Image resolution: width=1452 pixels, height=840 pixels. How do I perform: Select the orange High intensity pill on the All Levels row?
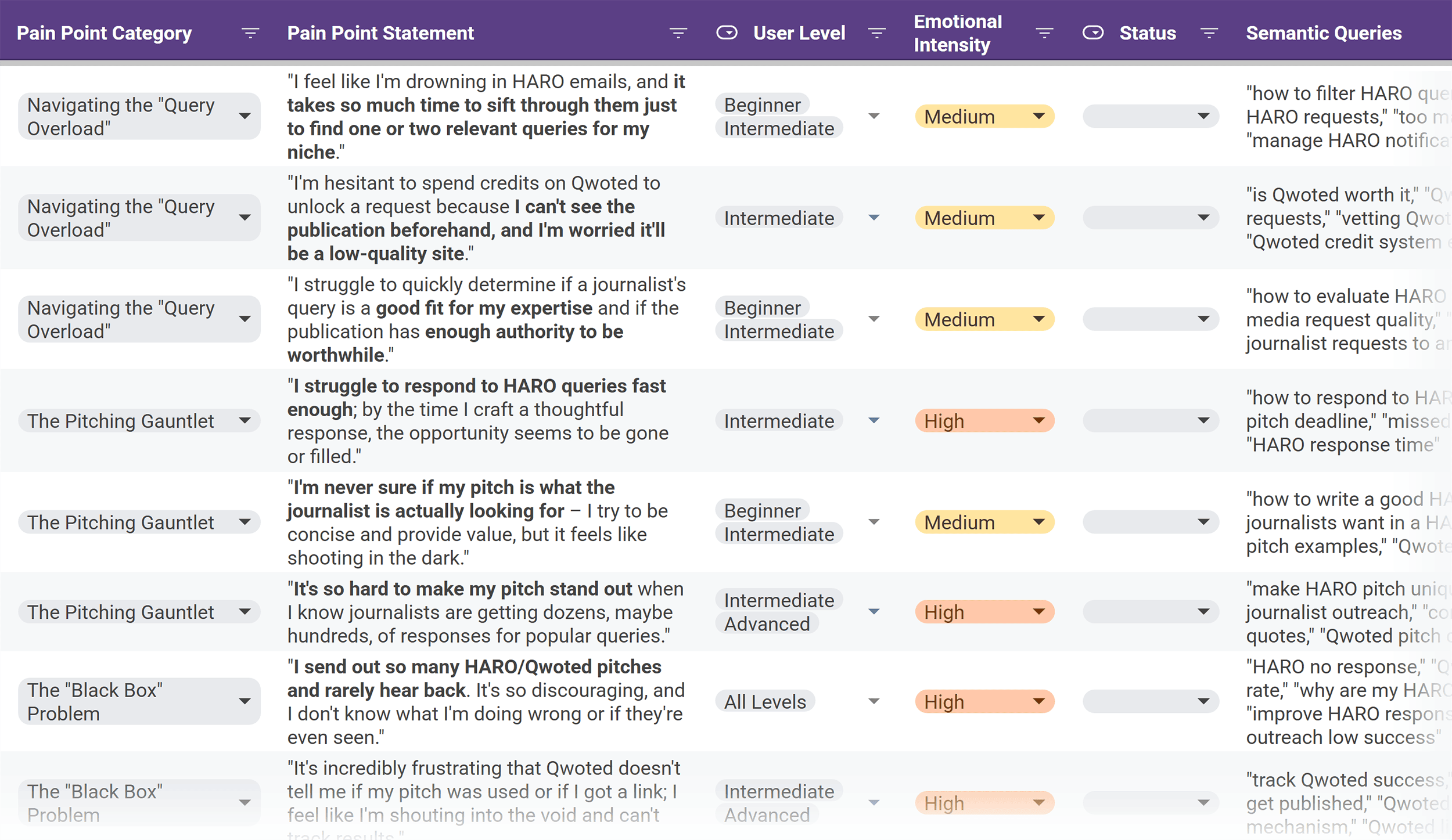[984, 701]
